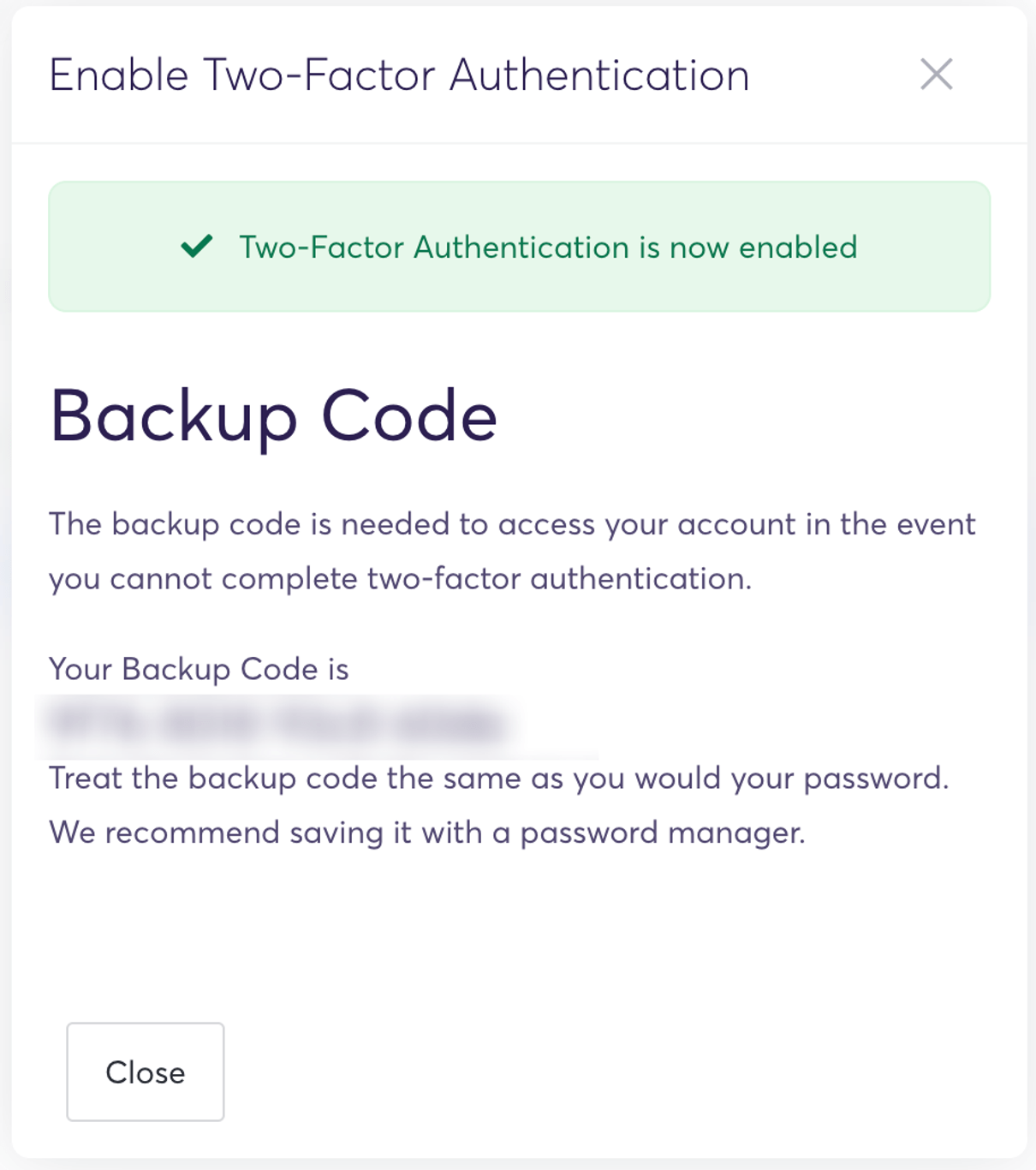Screen dimensions: 1036x1170
Task: Click the phrase "password manager."
Action: pos(663,833)
